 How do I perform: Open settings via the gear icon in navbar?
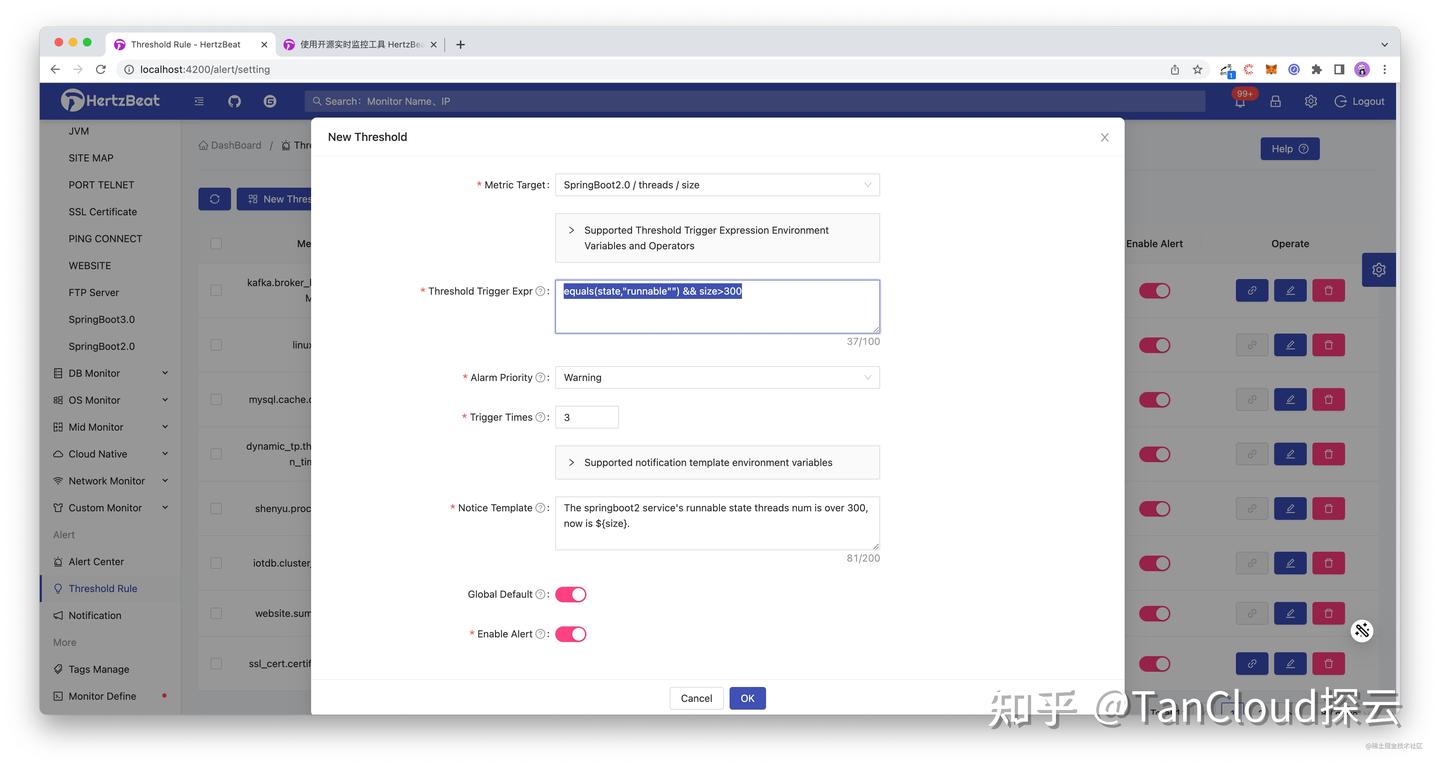point(1310,101)
